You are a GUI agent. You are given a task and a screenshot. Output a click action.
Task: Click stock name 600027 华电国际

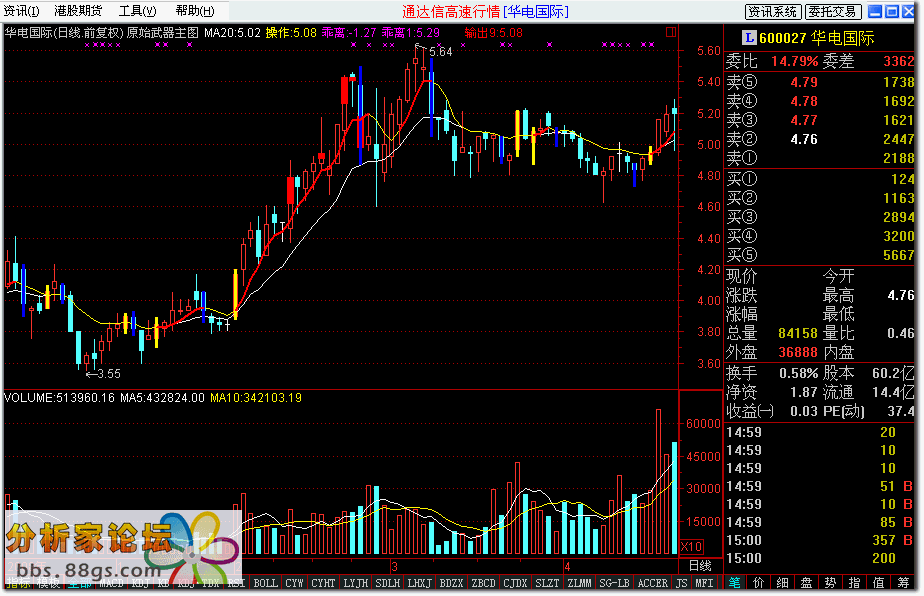click(x=816, y=38)
